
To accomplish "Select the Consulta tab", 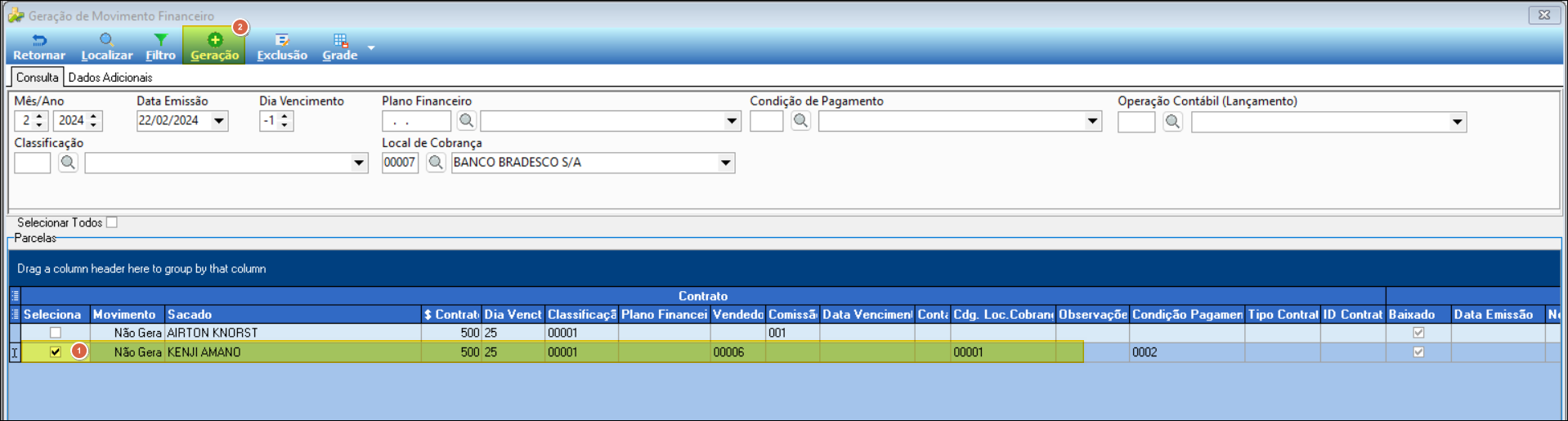I will 38,78.
